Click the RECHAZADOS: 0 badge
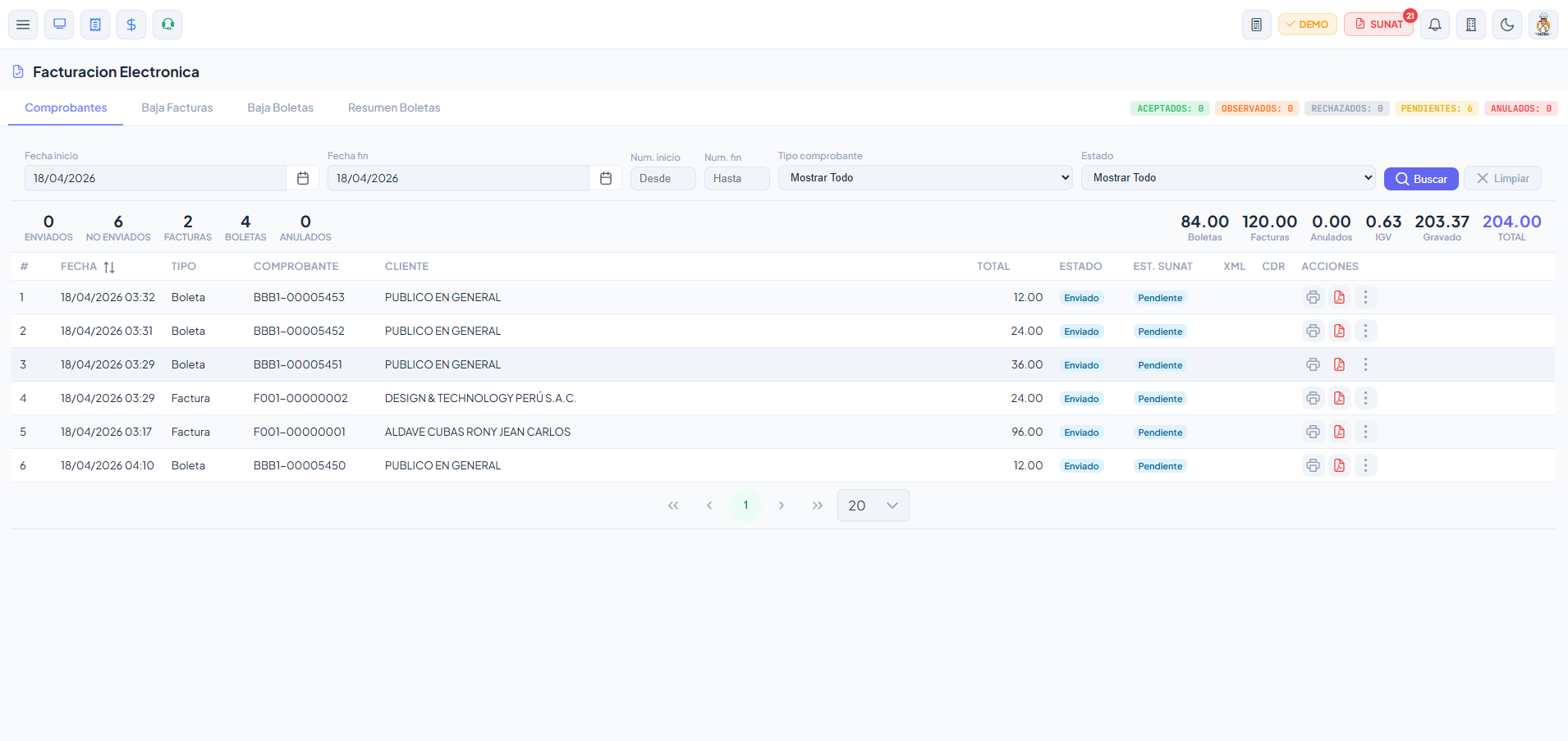 [1347, 108]
